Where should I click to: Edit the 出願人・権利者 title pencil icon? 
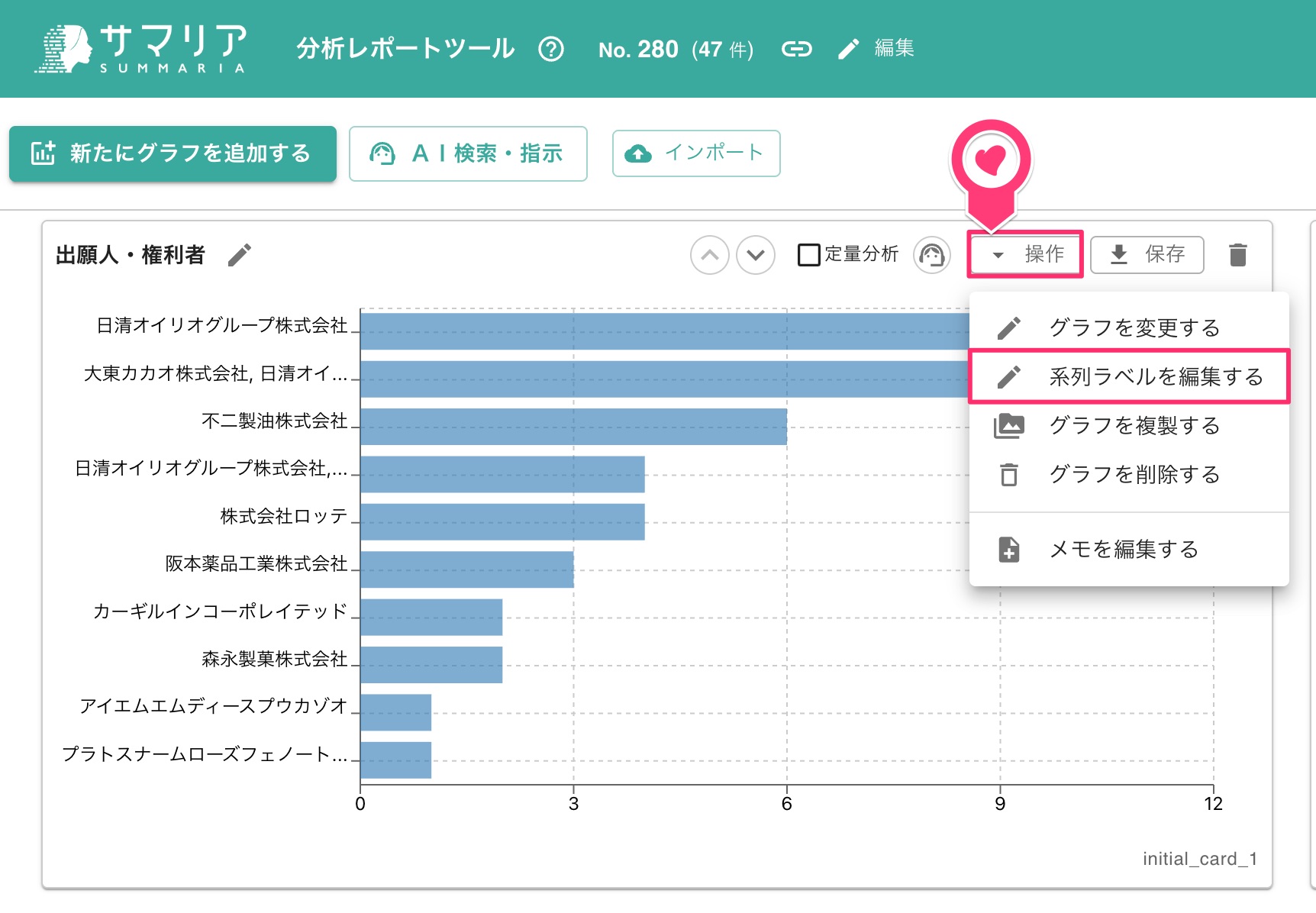pos(239,255)
